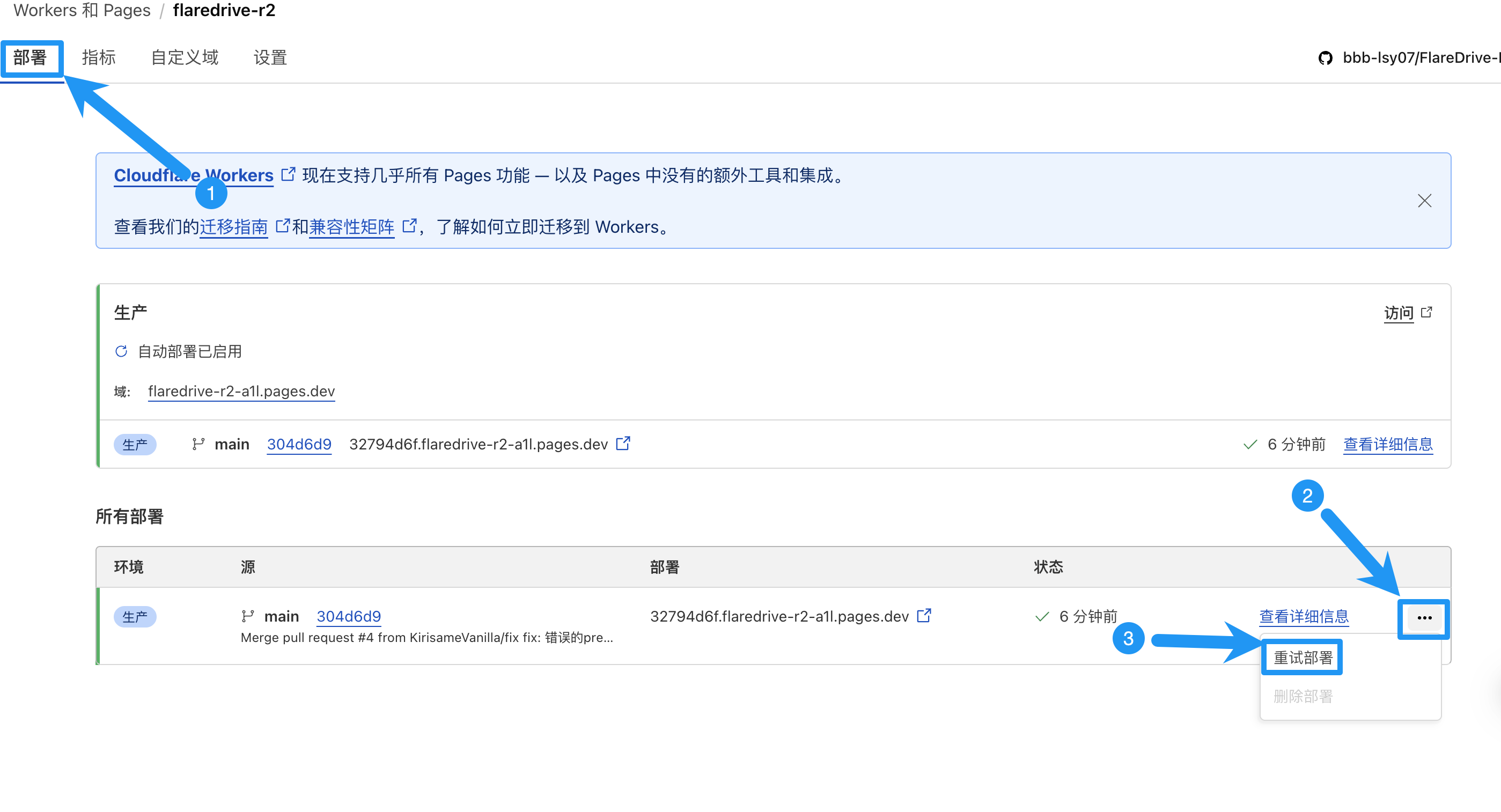Click 访问 link in production card
1501x812 pixels.
coord(1399,313)
